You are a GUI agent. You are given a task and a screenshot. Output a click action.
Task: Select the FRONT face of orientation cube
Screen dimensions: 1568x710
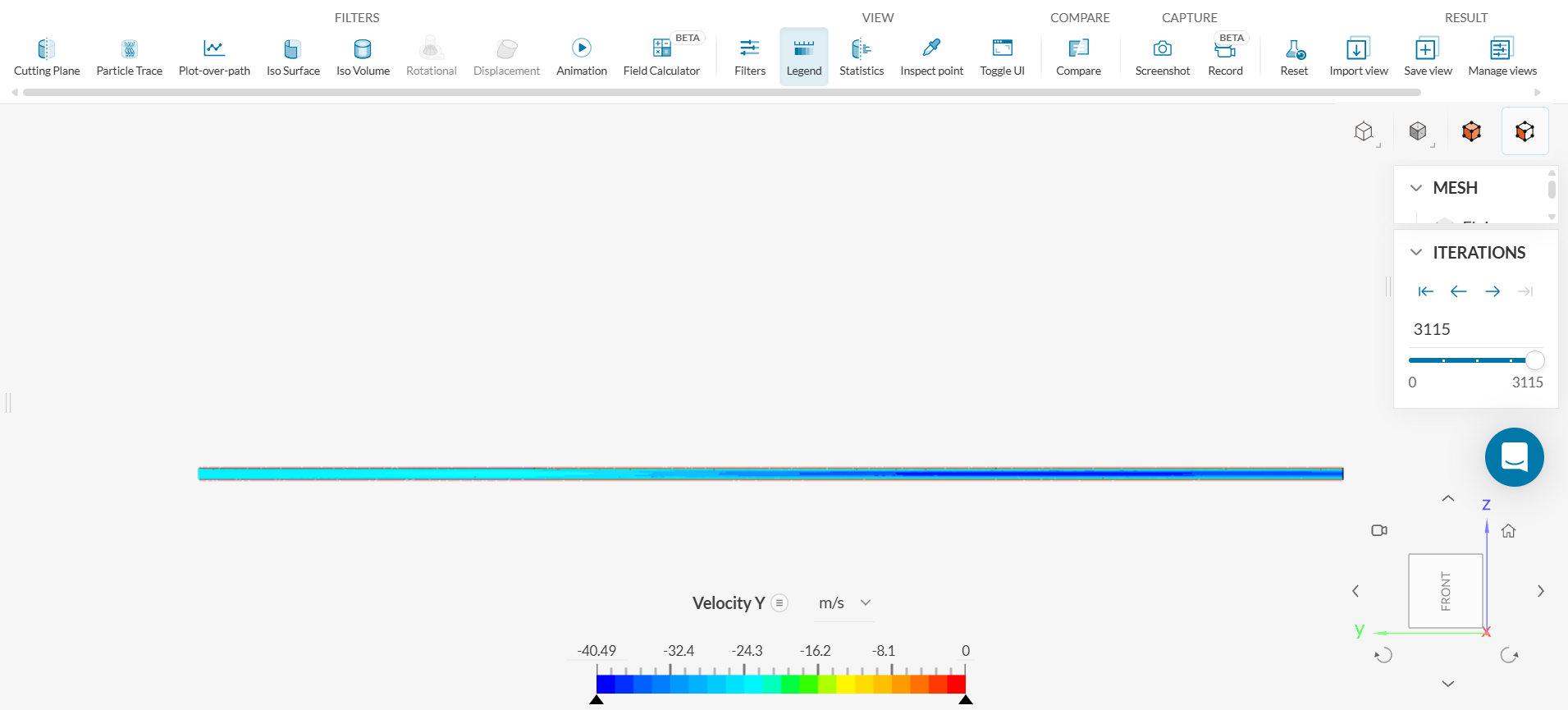(1446, 591)
